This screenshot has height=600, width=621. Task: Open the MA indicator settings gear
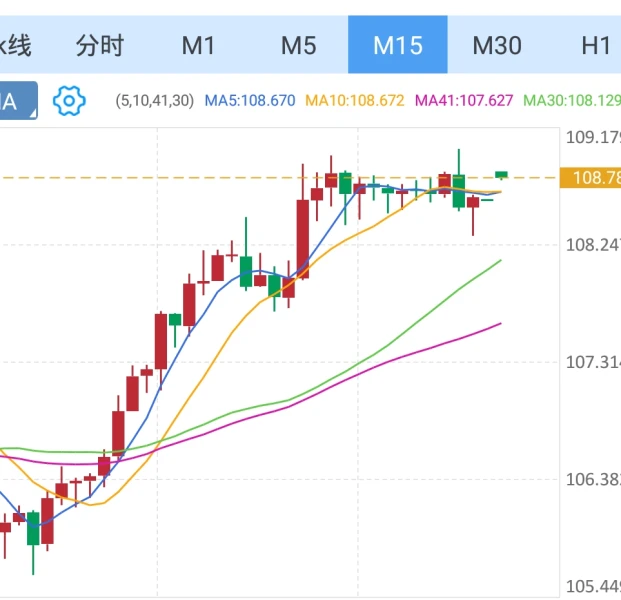point(69,100)
